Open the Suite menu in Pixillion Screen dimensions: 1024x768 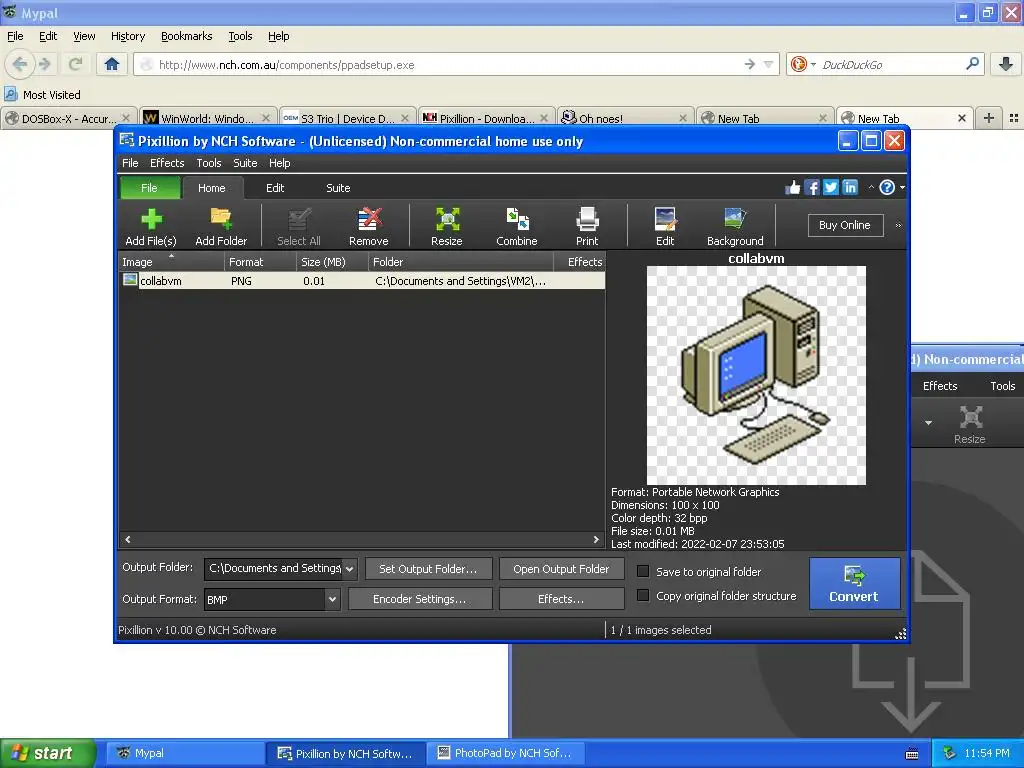click(246, 163)
